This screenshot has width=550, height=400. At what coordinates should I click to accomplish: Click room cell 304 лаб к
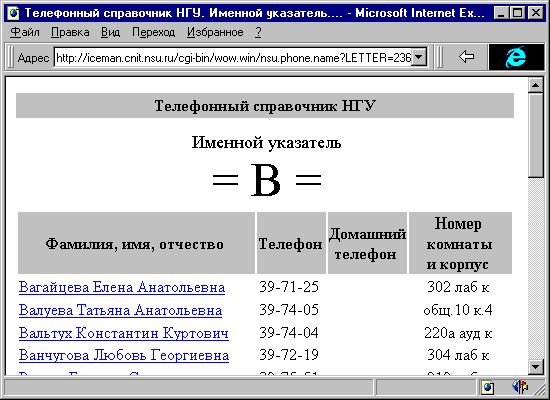click(x=458, y=355)
